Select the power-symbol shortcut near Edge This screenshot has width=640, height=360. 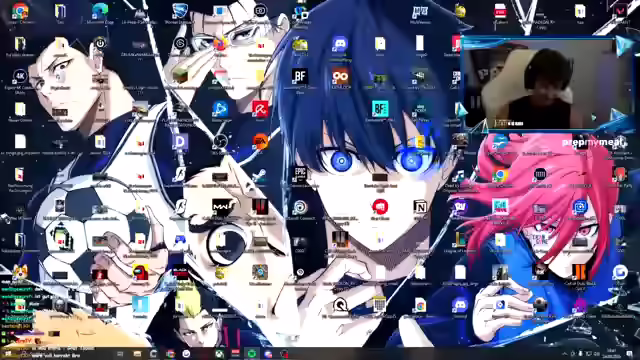[100, 43]
